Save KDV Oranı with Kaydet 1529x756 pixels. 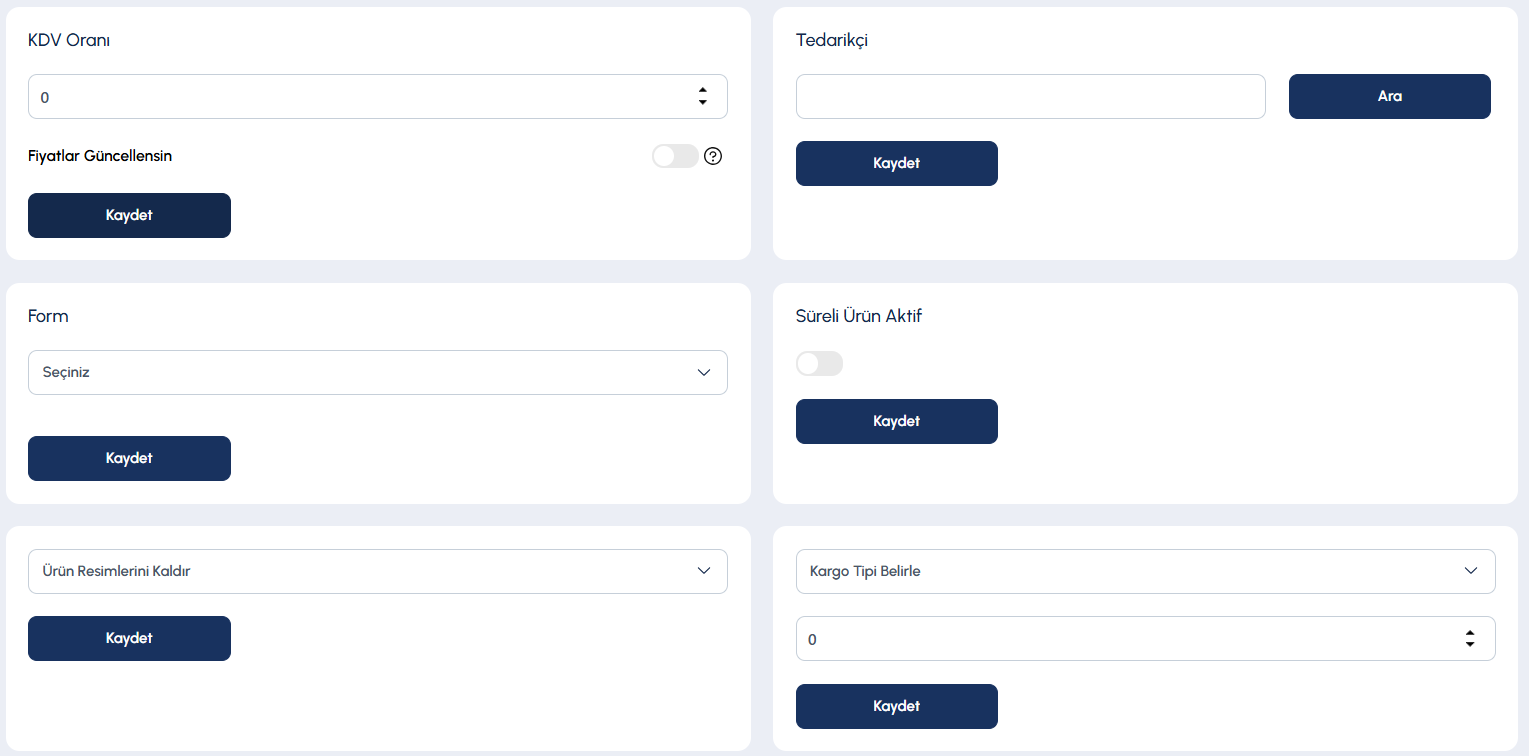click(x=129, y=215)
